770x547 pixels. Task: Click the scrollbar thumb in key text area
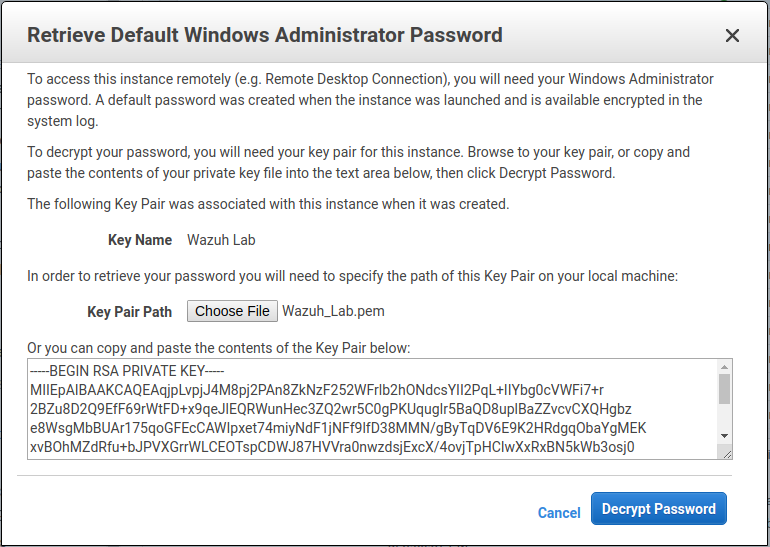pos(724,389)
